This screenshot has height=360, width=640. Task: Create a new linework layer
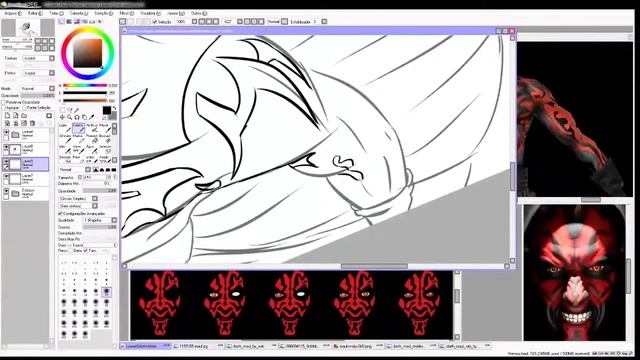[16, 116]
